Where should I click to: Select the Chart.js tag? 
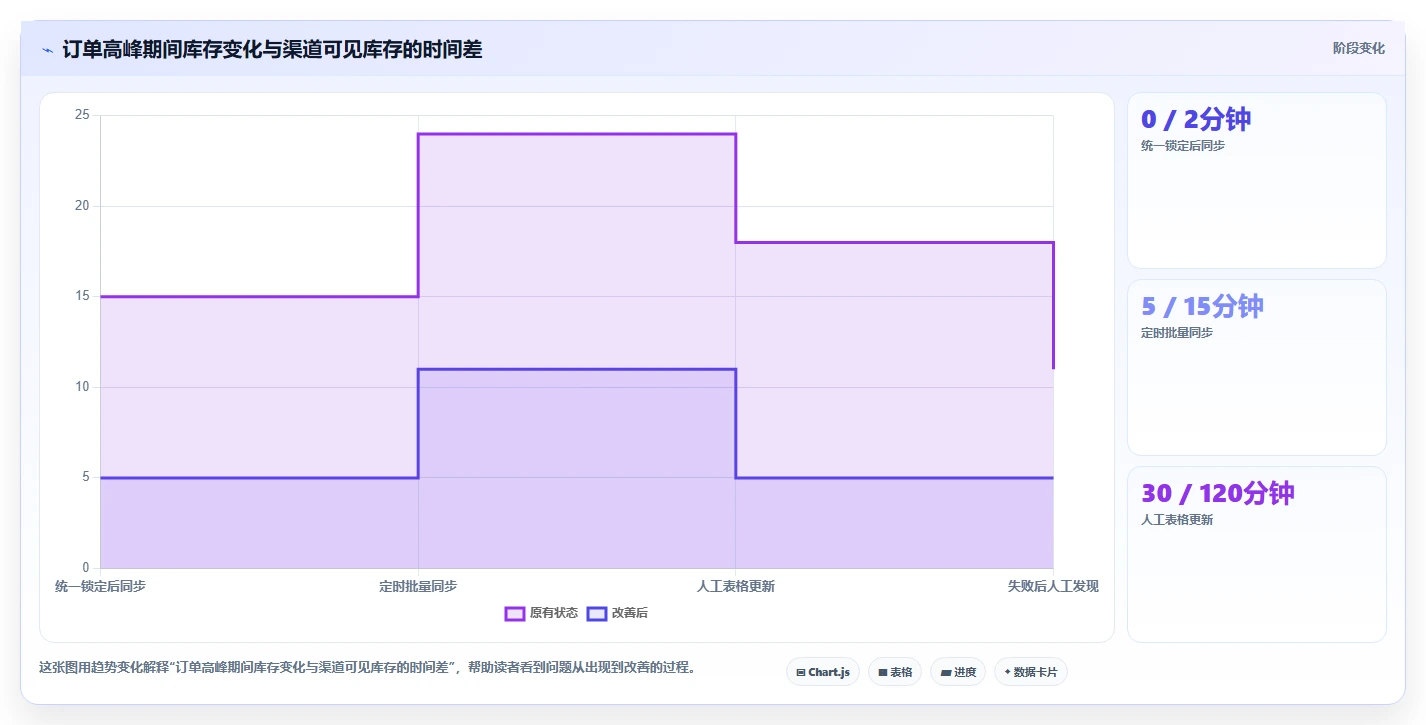823,672
